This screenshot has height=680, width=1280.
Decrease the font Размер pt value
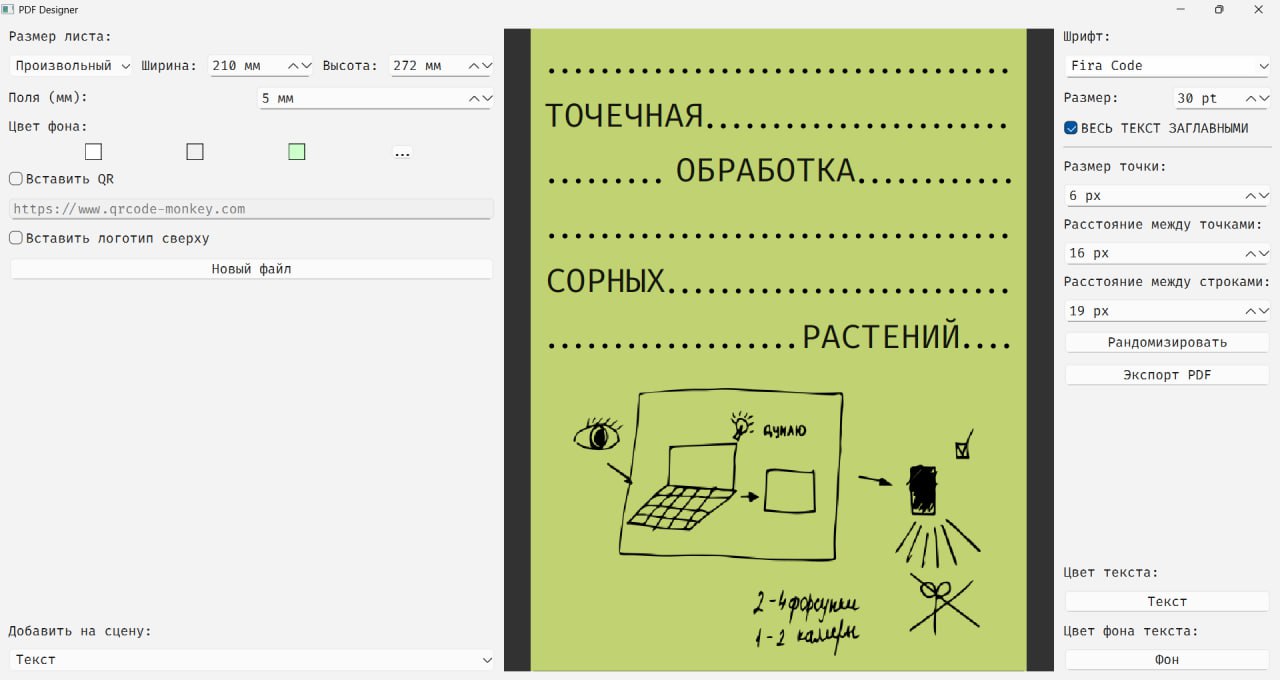(x=1263, y=99)
